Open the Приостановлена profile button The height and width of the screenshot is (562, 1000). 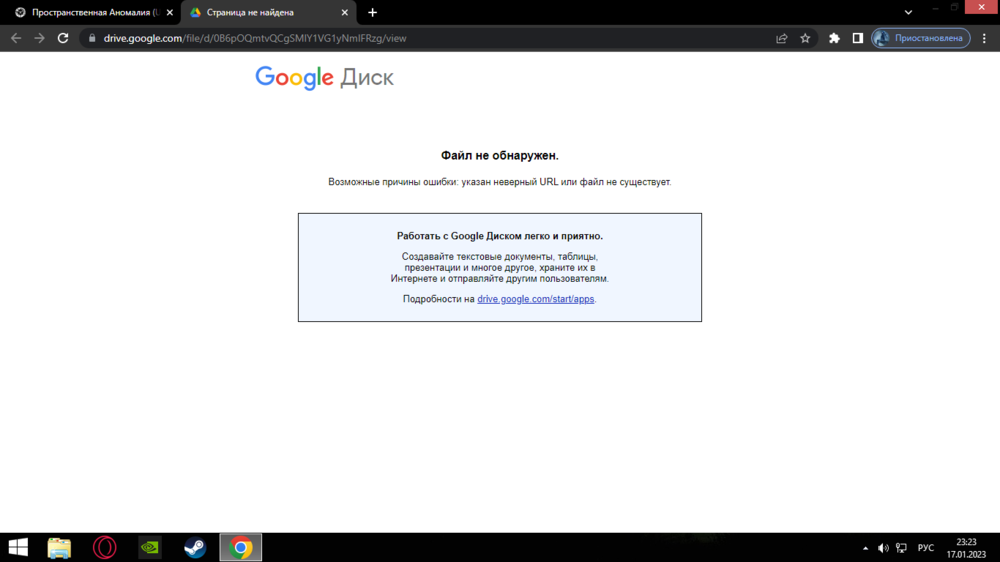coord(921,38)
